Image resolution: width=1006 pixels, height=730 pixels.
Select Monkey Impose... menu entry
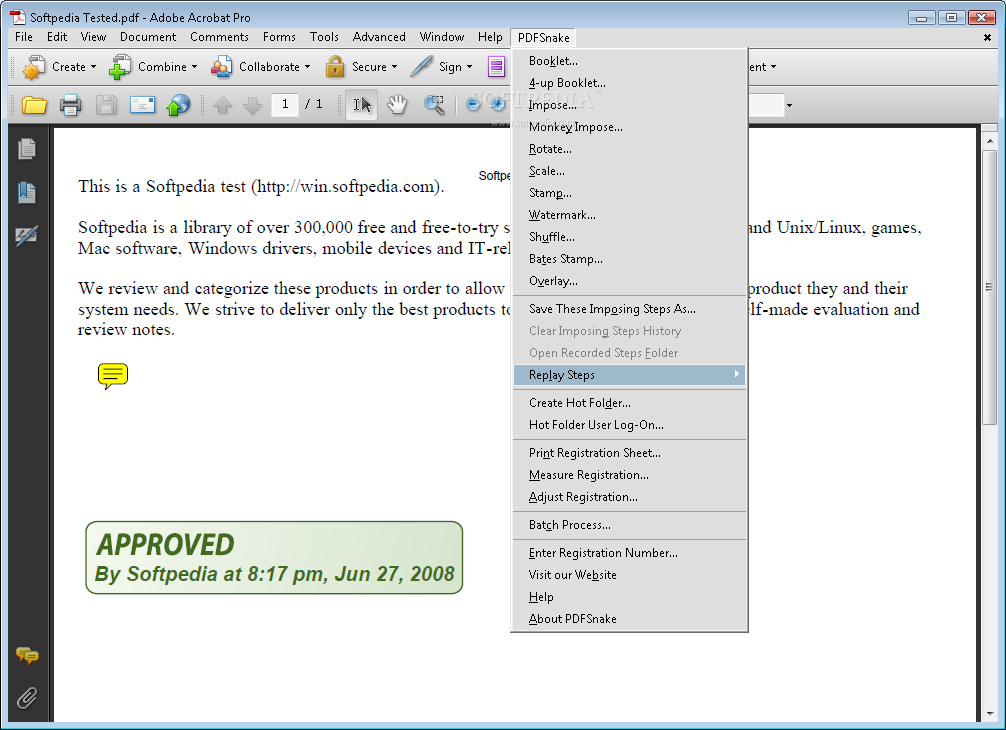pos(629,127)
